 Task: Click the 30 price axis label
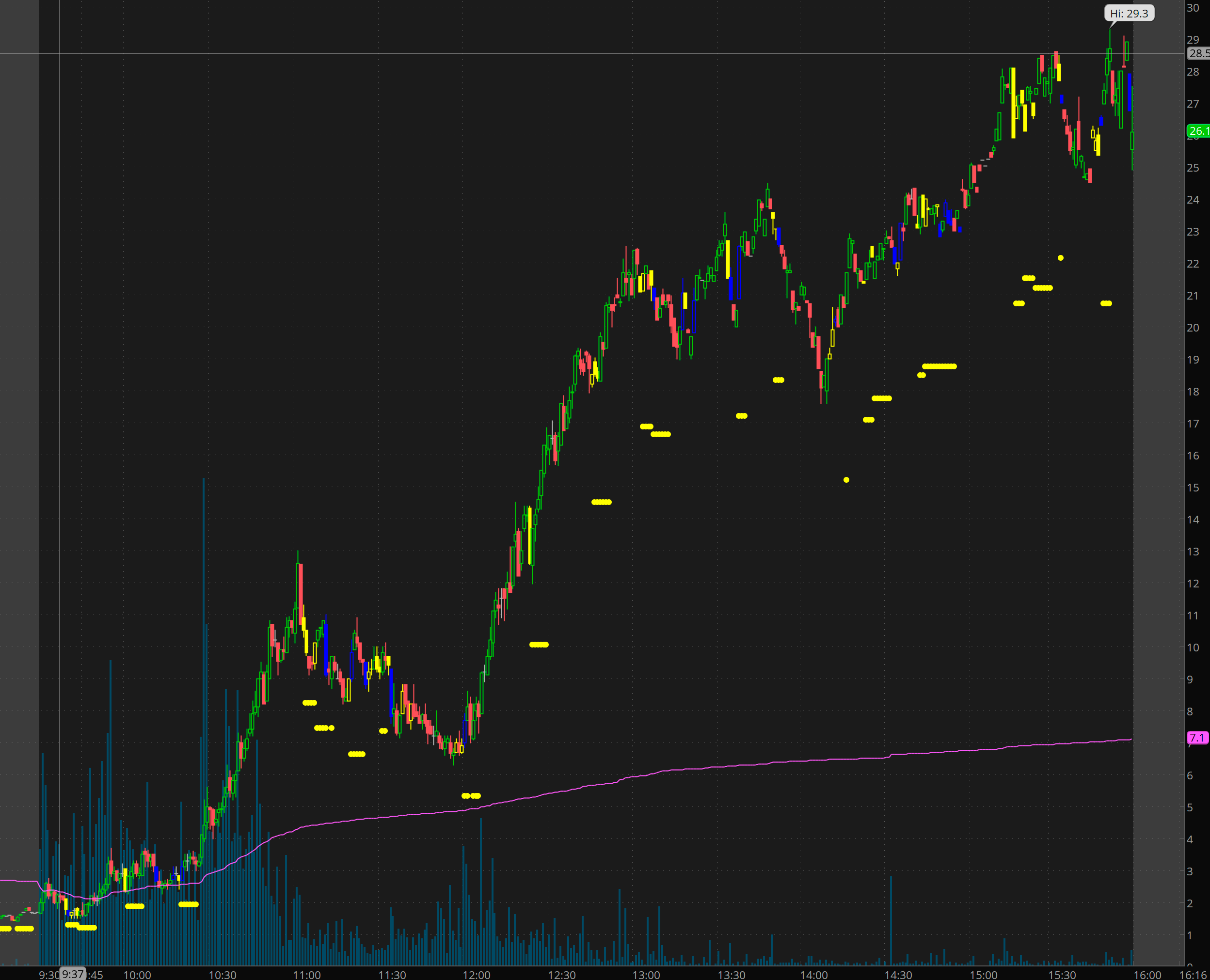1193,8
